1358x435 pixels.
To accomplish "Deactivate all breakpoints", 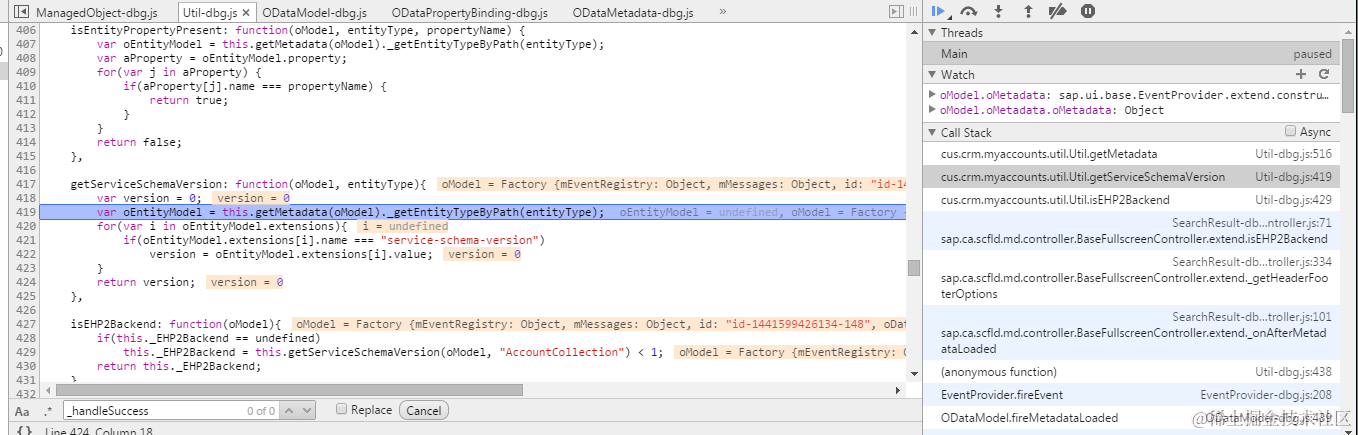I will click(x=1057, y=11).
